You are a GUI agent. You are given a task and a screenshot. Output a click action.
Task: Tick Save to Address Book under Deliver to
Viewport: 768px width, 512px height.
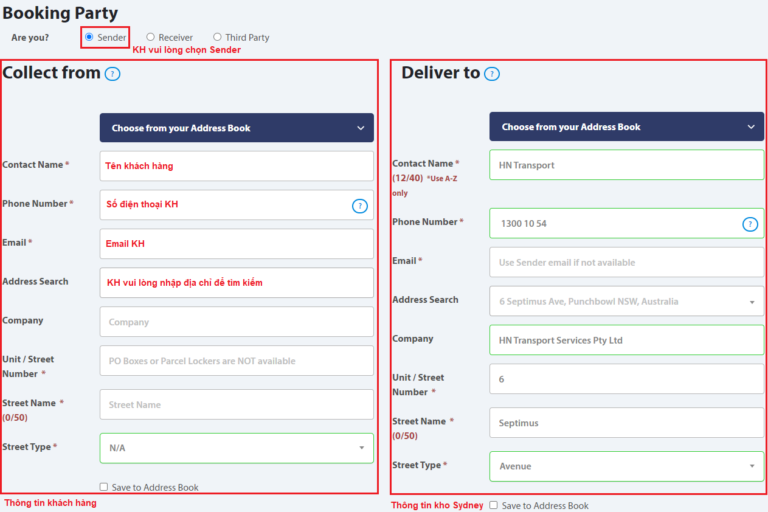494,506
